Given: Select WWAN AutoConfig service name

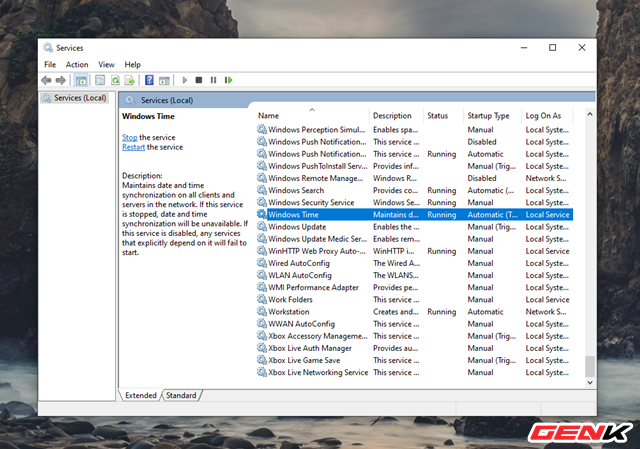Looking at the screenshot, I should 301,324.
